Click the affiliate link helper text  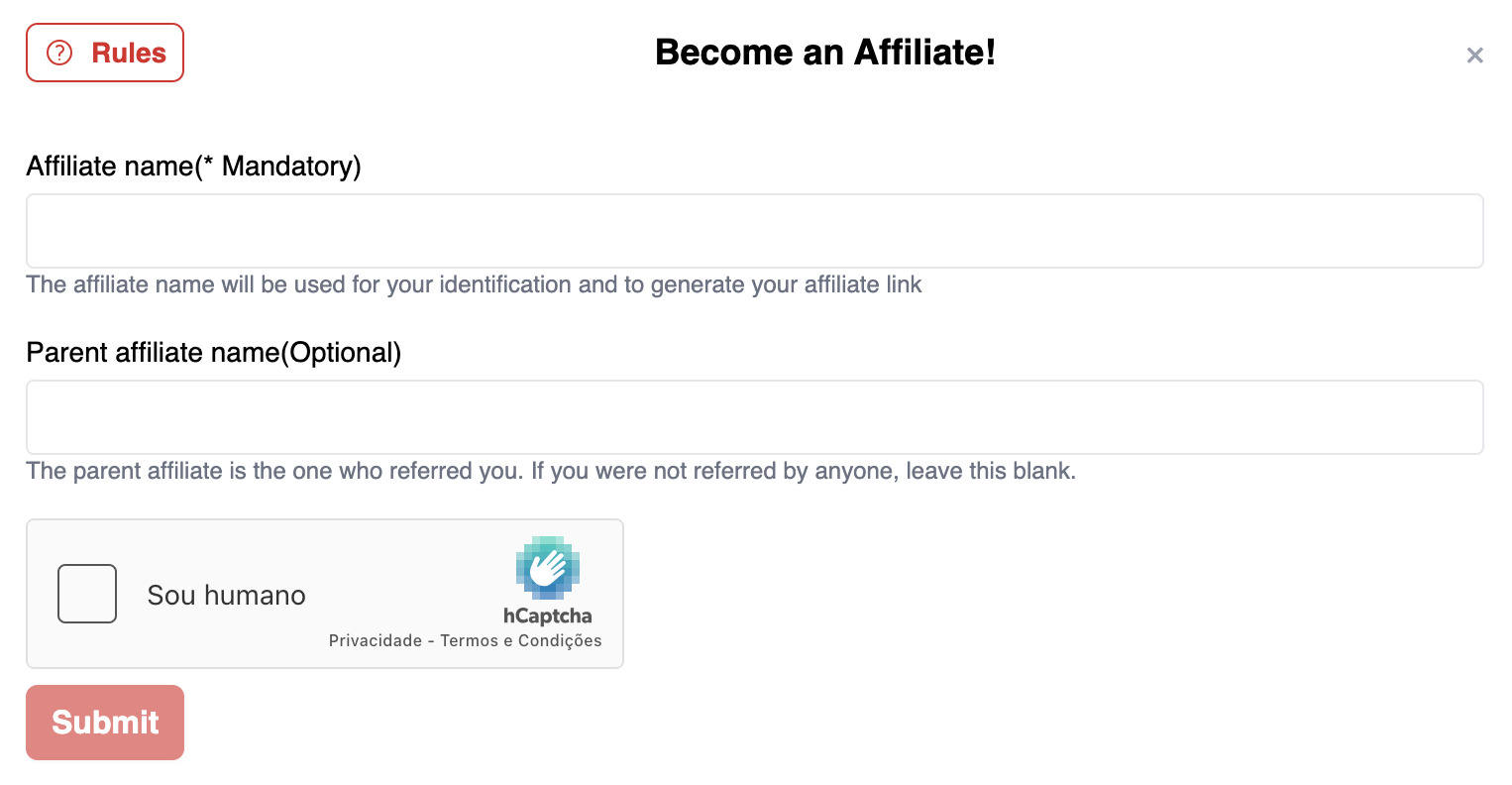[x=474, y=285]
